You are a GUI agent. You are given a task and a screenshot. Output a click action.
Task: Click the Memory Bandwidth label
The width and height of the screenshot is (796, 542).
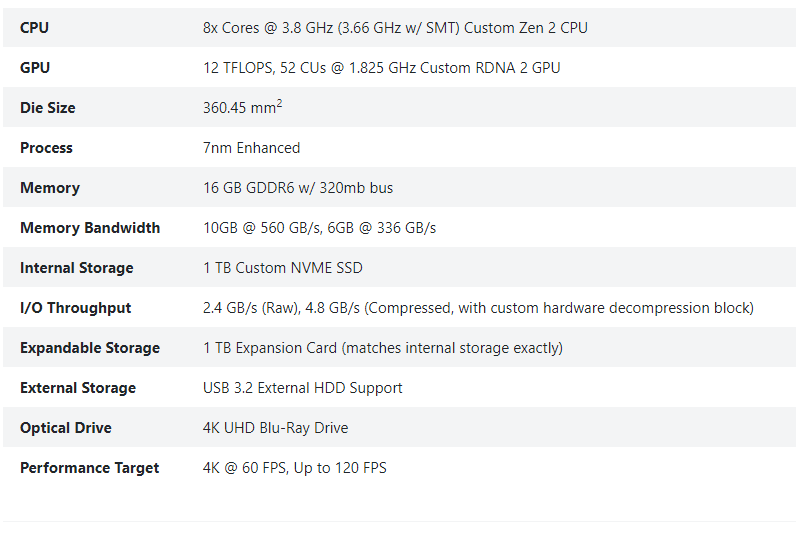click(x=90, y=228)
